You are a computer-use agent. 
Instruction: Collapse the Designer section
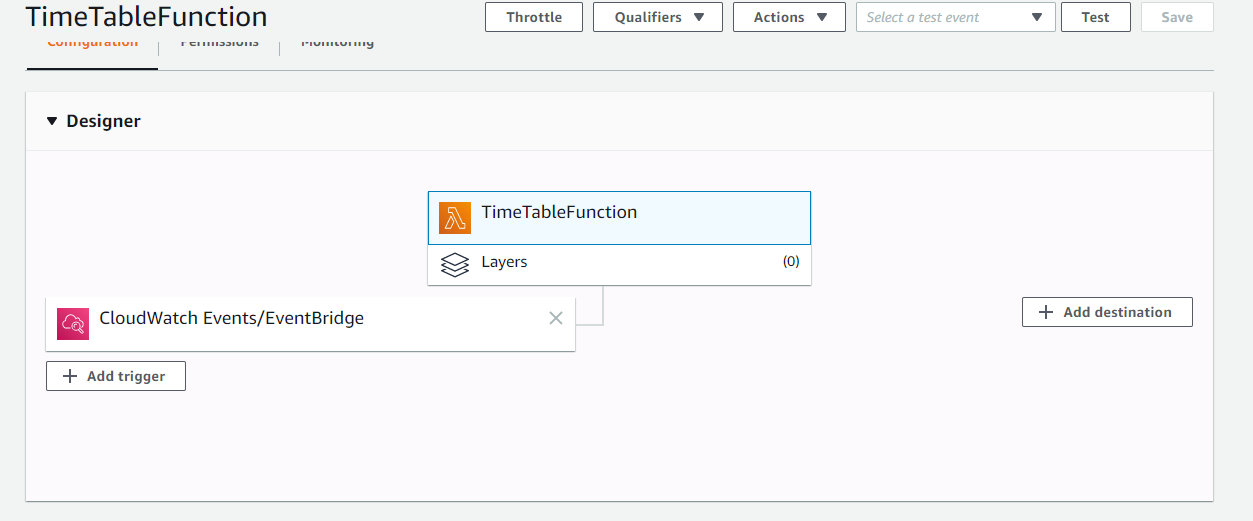pyautogui.click(x=53, y=121)
